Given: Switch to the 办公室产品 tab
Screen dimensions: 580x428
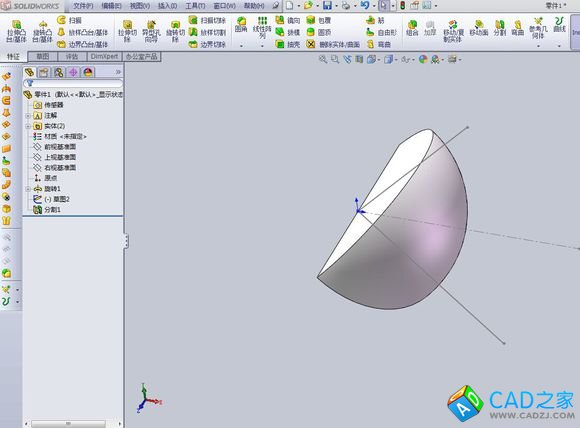Looking at the screenshot, I should point(142,57).
